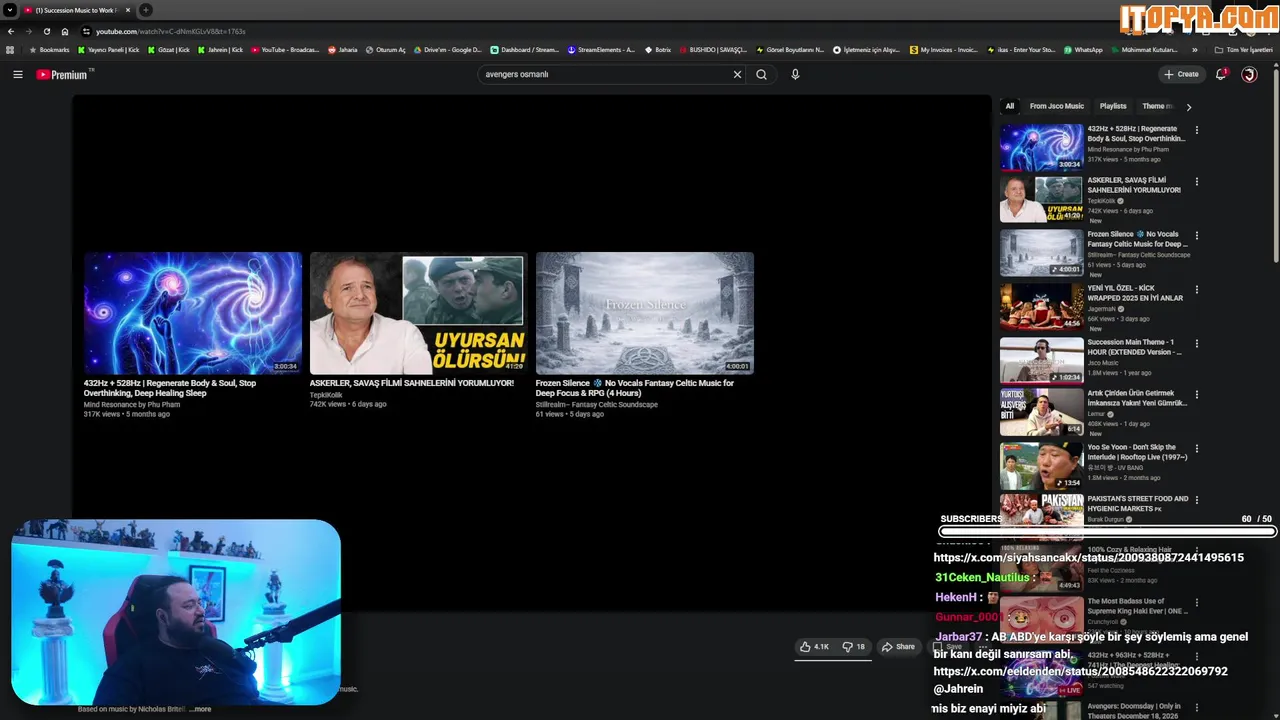1280x720 pixels.
Task: Open the Bookmarks star bookmark
Action: [49, 50]
